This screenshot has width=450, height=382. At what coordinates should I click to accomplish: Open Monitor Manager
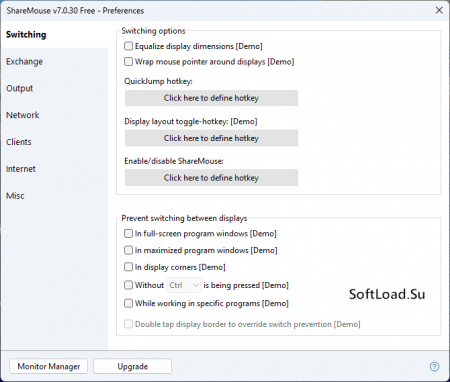point(49,366)
